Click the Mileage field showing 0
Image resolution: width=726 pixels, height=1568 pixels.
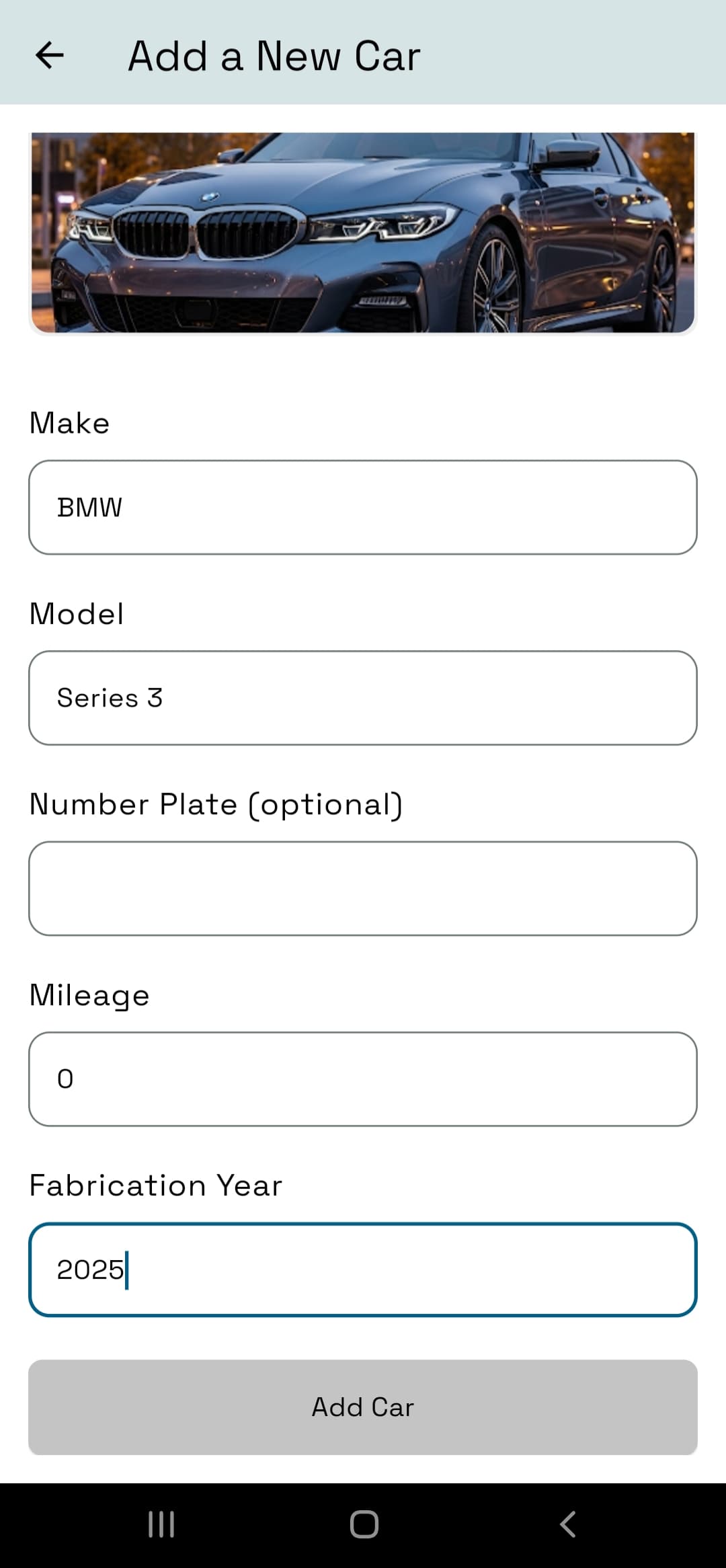click(363, 1079)
